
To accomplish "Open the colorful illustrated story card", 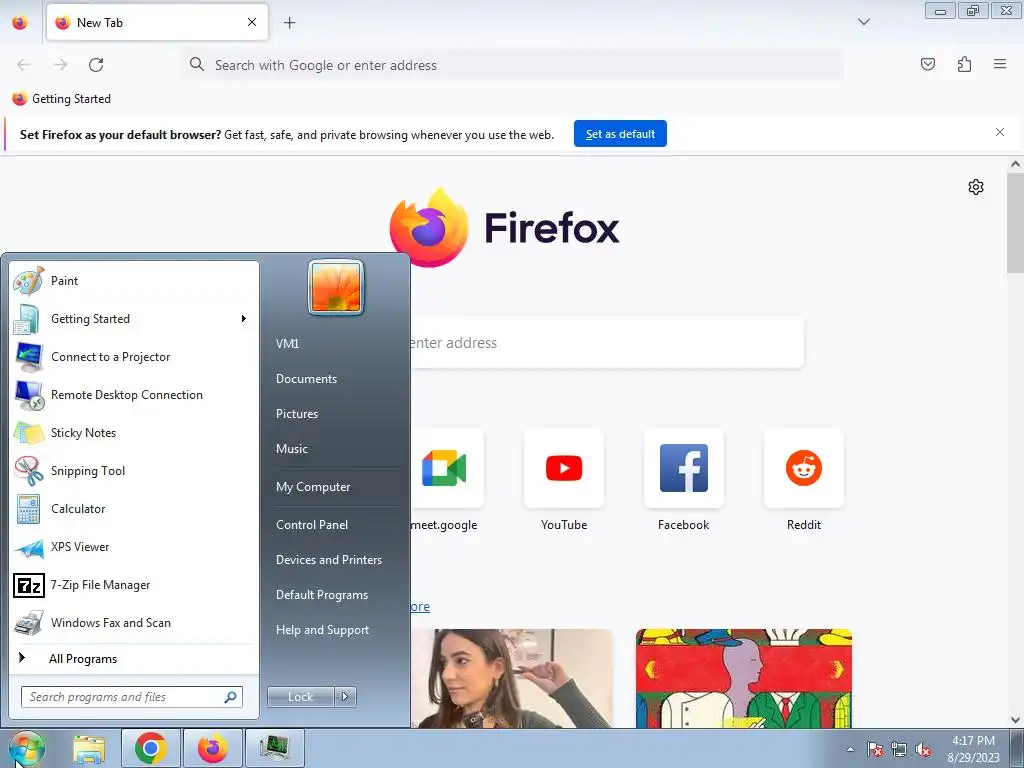I will pos(744,678).
